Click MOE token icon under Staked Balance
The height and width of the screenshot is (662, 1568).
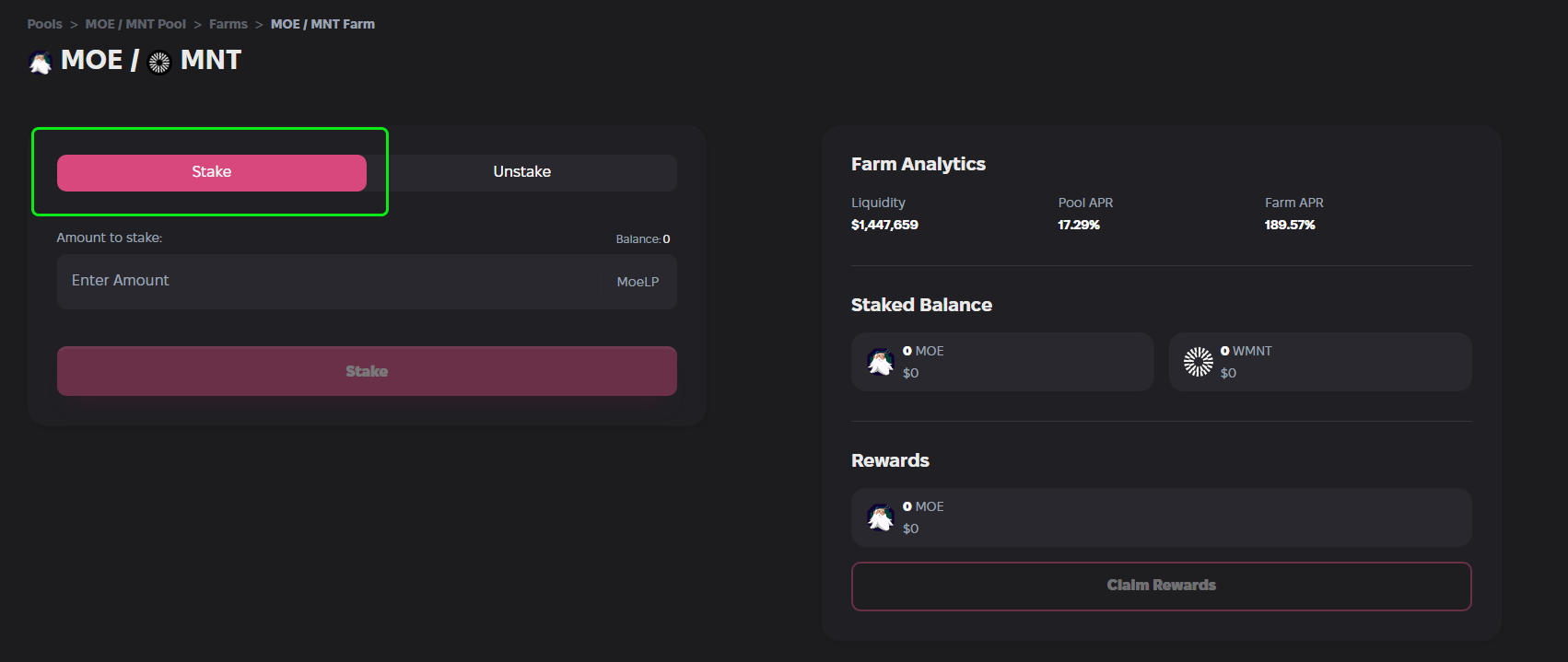coord(881,362)
